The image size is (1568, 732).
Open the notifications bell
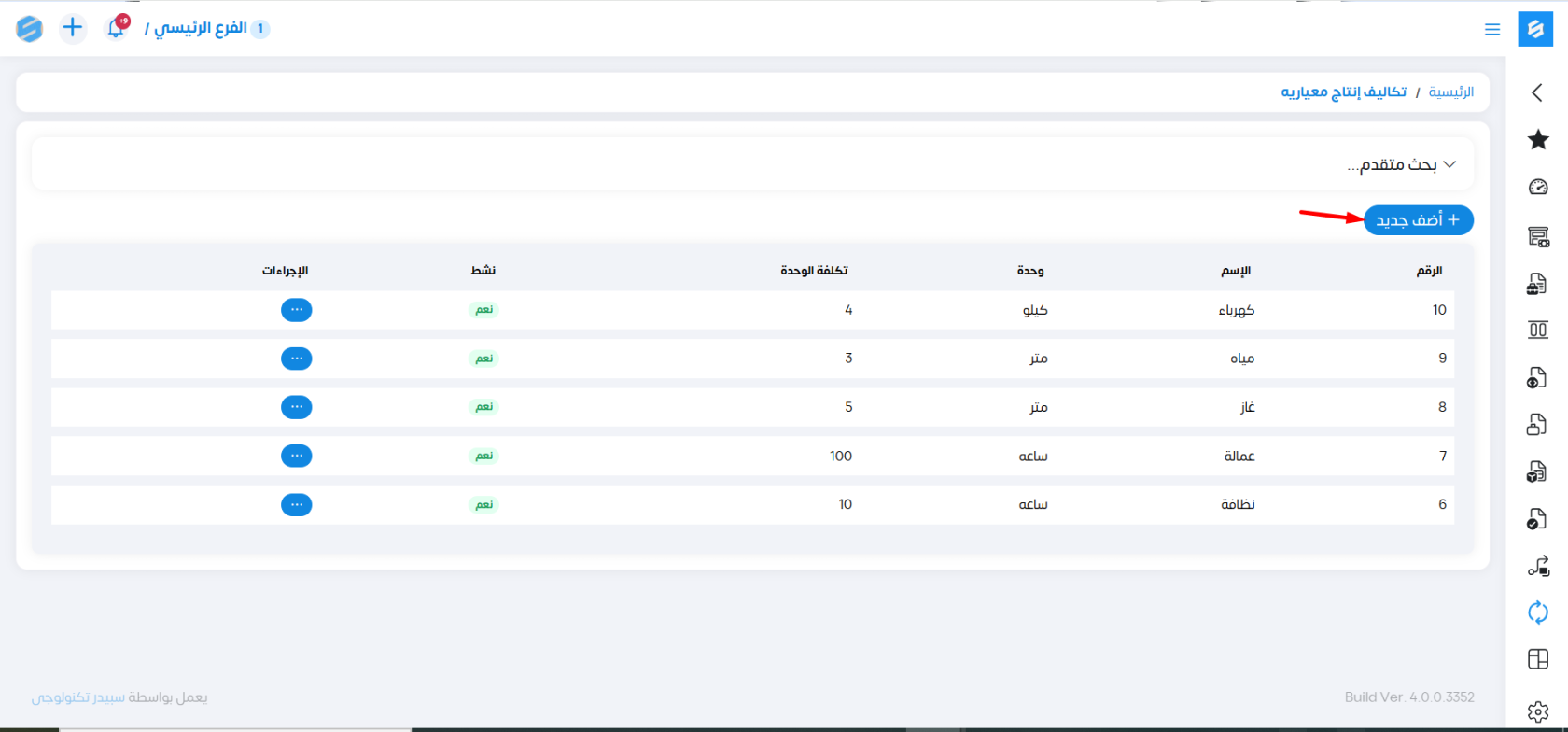tap(116, 28)
